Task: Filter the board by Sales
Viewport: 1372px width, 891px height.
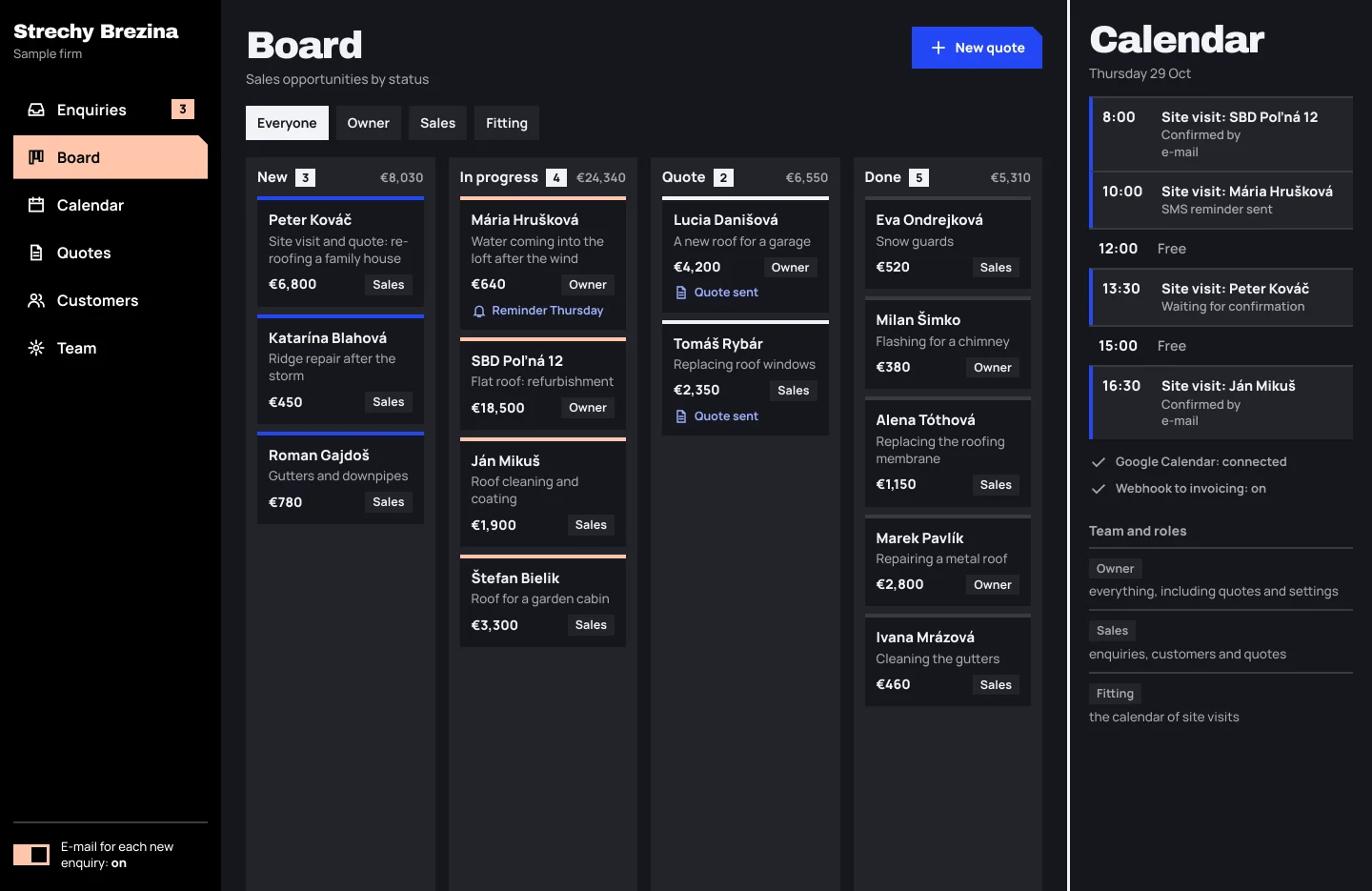Action: pyautogui.click(x=438, y=123)
